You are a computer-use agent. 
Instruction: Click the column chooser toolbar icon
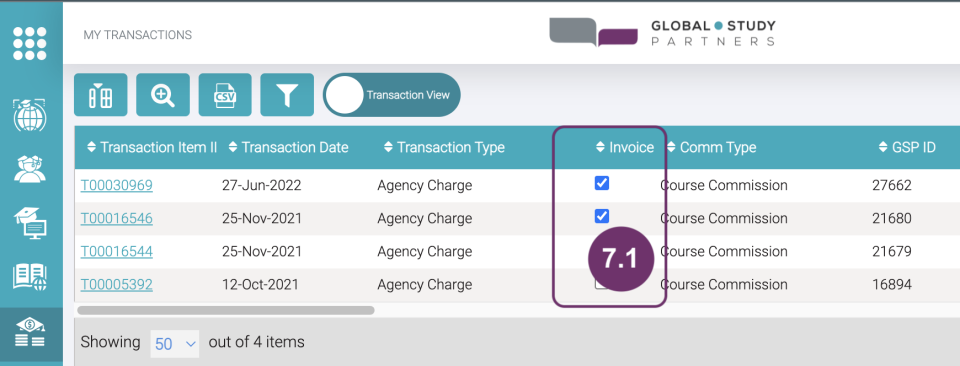click(100, 95)
